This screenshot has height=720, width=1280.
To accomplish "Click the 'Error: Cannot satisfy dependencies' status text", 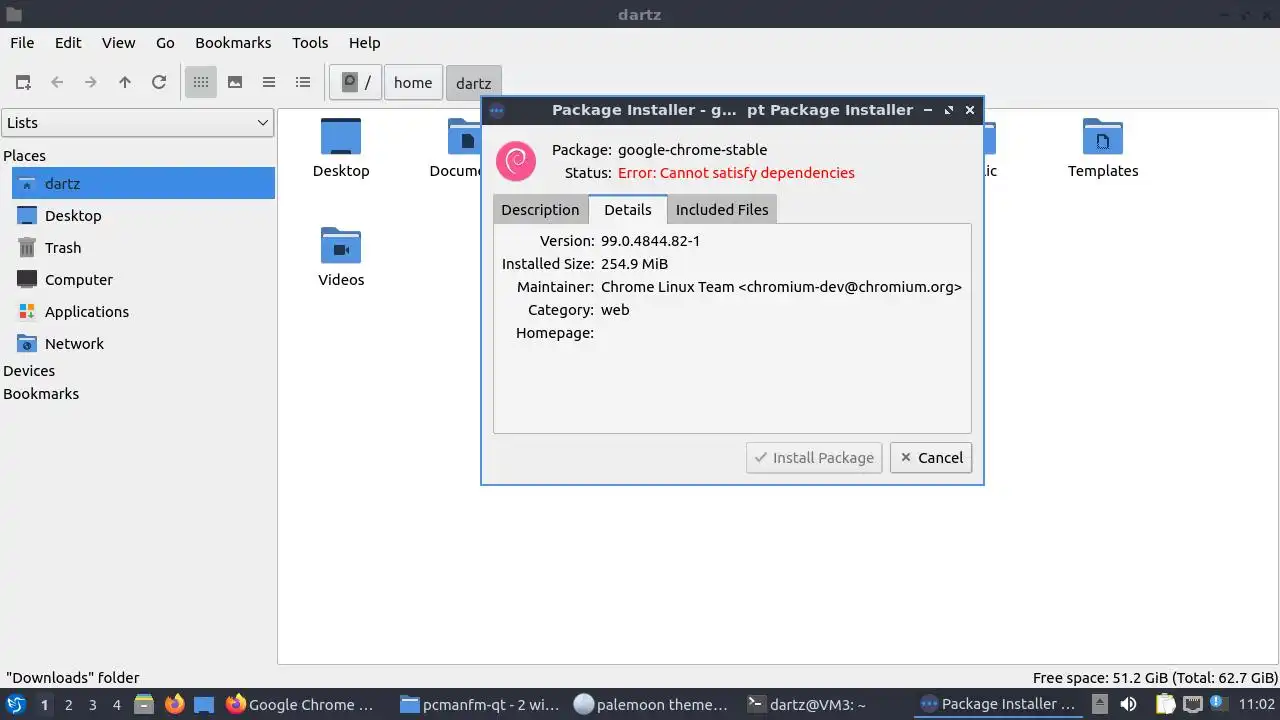I will point(736,172).
